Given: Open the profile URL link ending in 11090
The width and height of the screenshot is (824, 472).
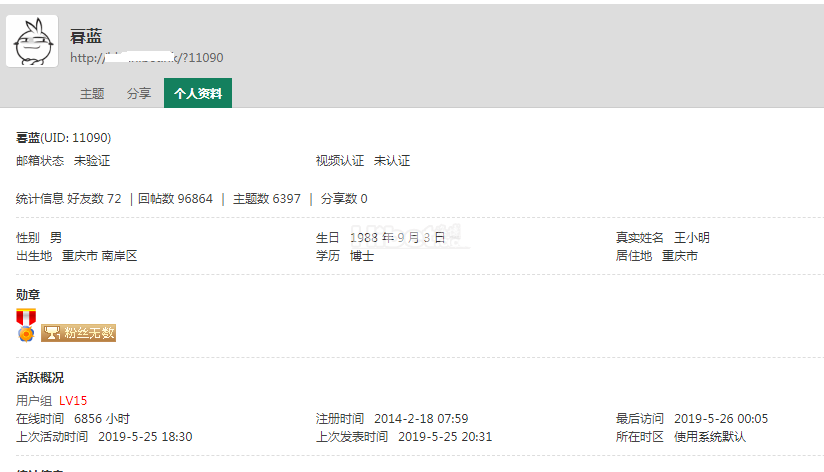Looking at the screenshot, I should [146, 58].
